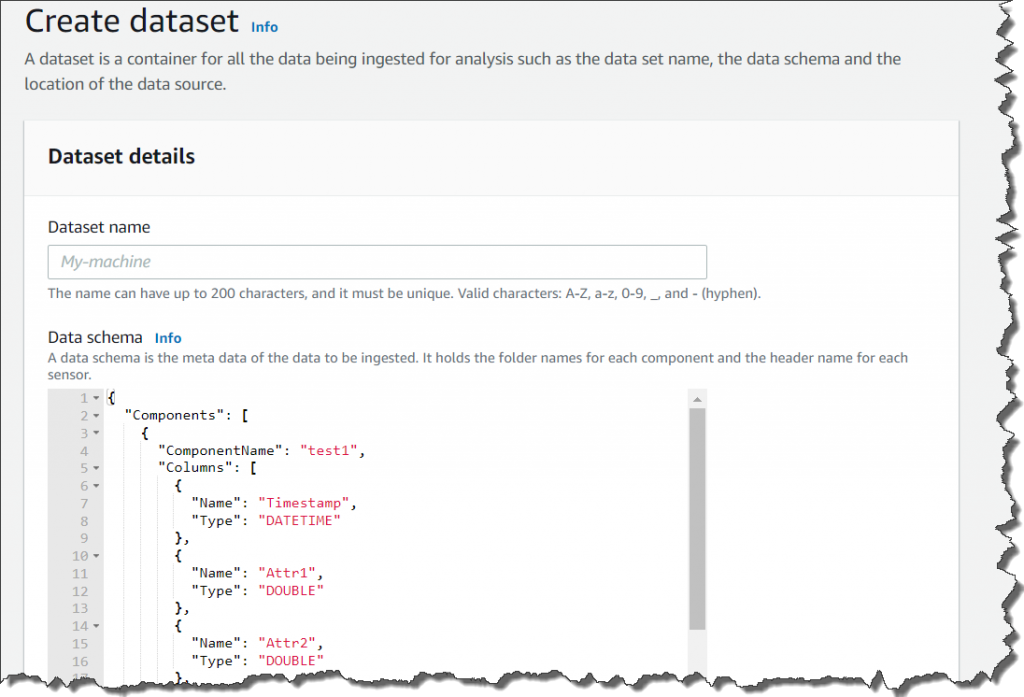The image size is (1024, 697).
Task: Click the "Components" key in the schema editor
Action: 171,415
